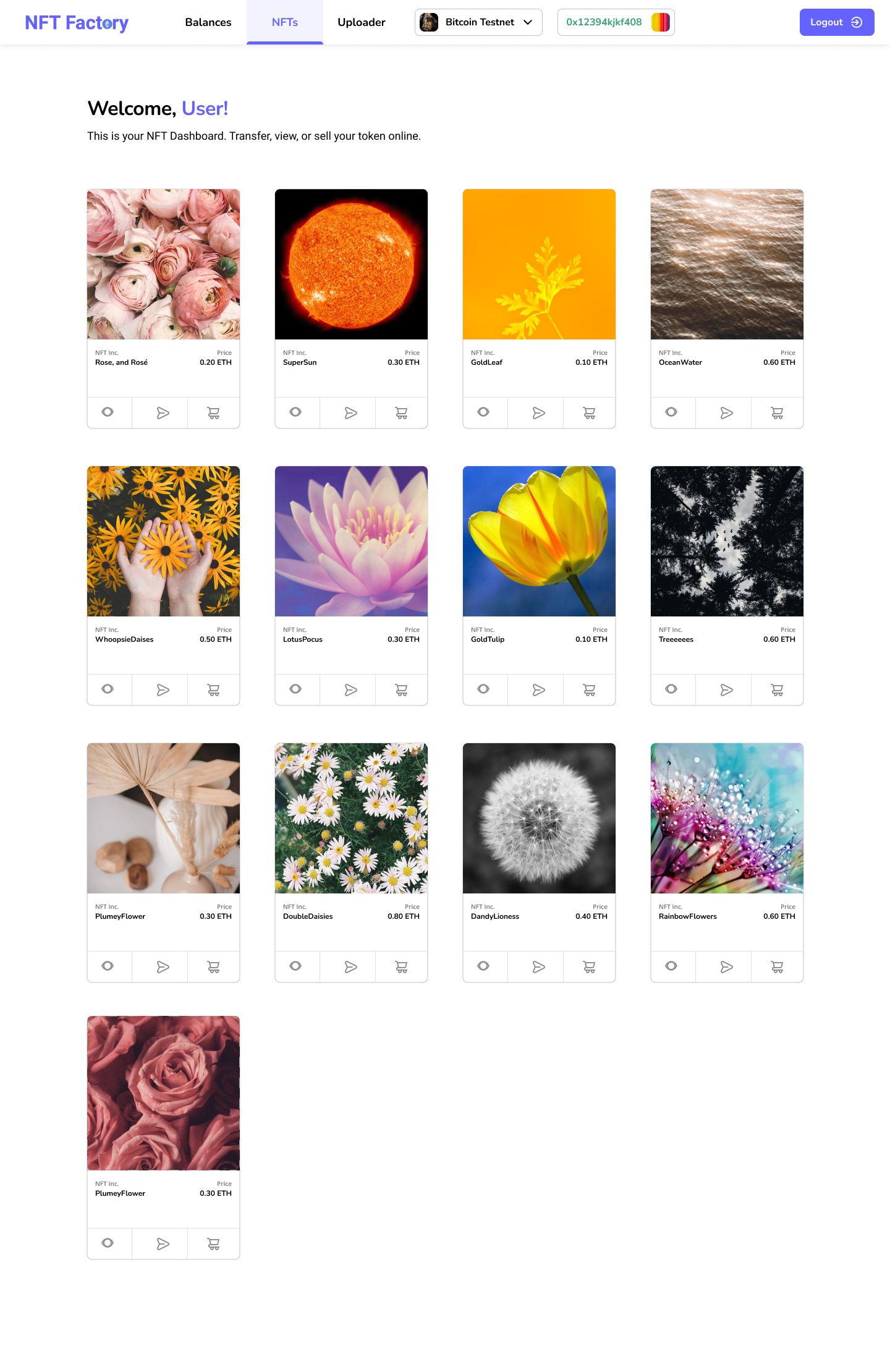Viewport: 890px width, 1372px height.
Task: Click eye view icon for PlumeyFlower with dried palm
Action: pyautogui.click(x=108, y=966)
